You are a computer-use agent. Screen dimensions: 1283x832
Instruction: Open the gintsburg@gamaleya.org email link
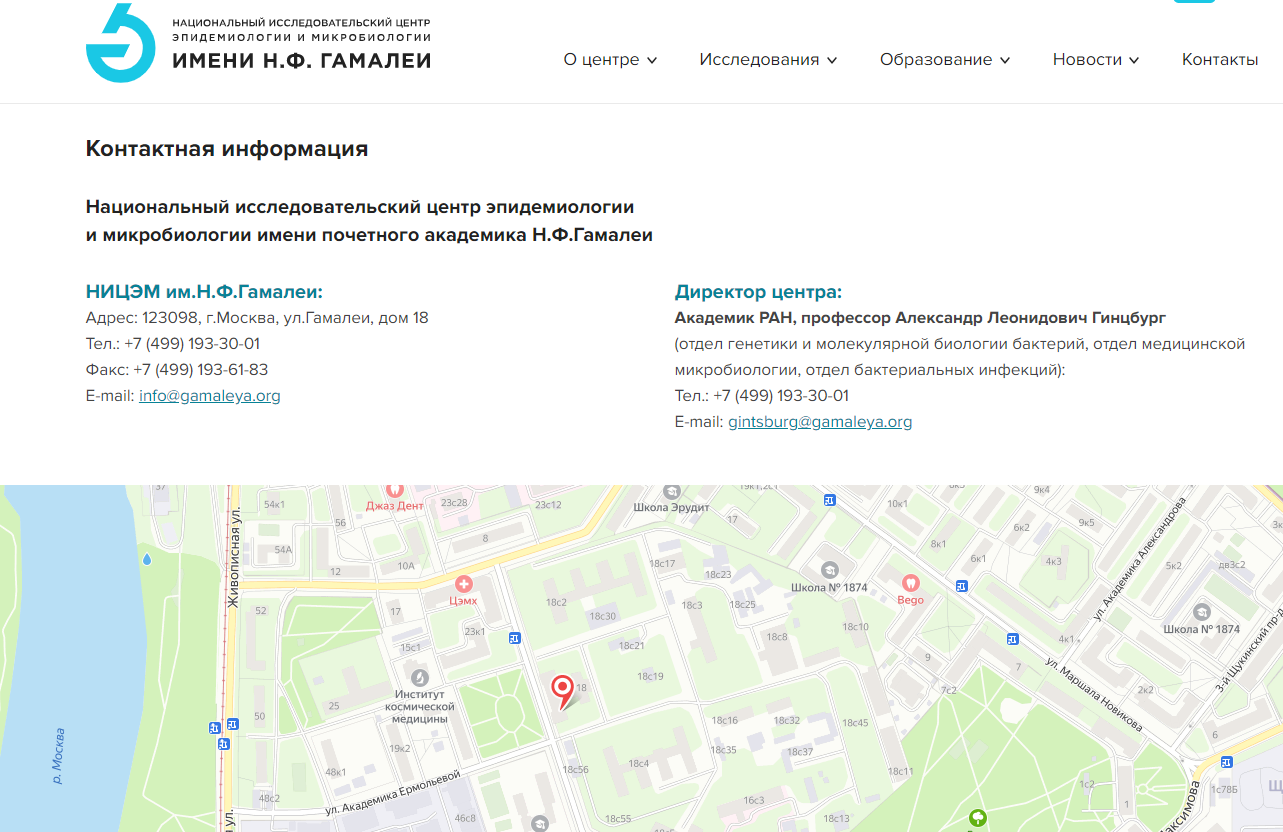pos(820,422)
